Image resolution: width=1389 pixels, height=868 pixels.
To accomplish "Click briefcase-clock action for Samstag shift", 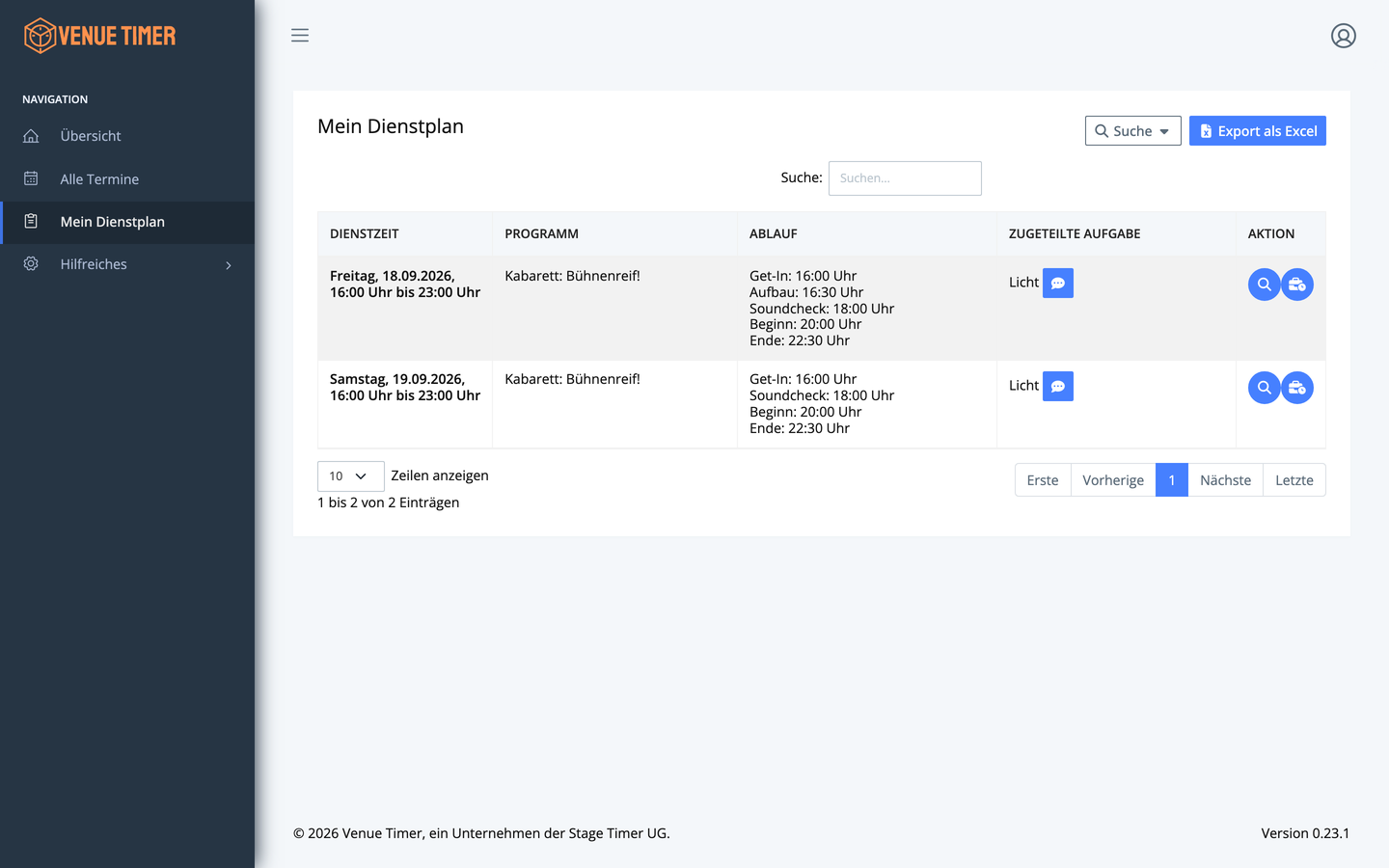I will click(x=1297, y=388).
